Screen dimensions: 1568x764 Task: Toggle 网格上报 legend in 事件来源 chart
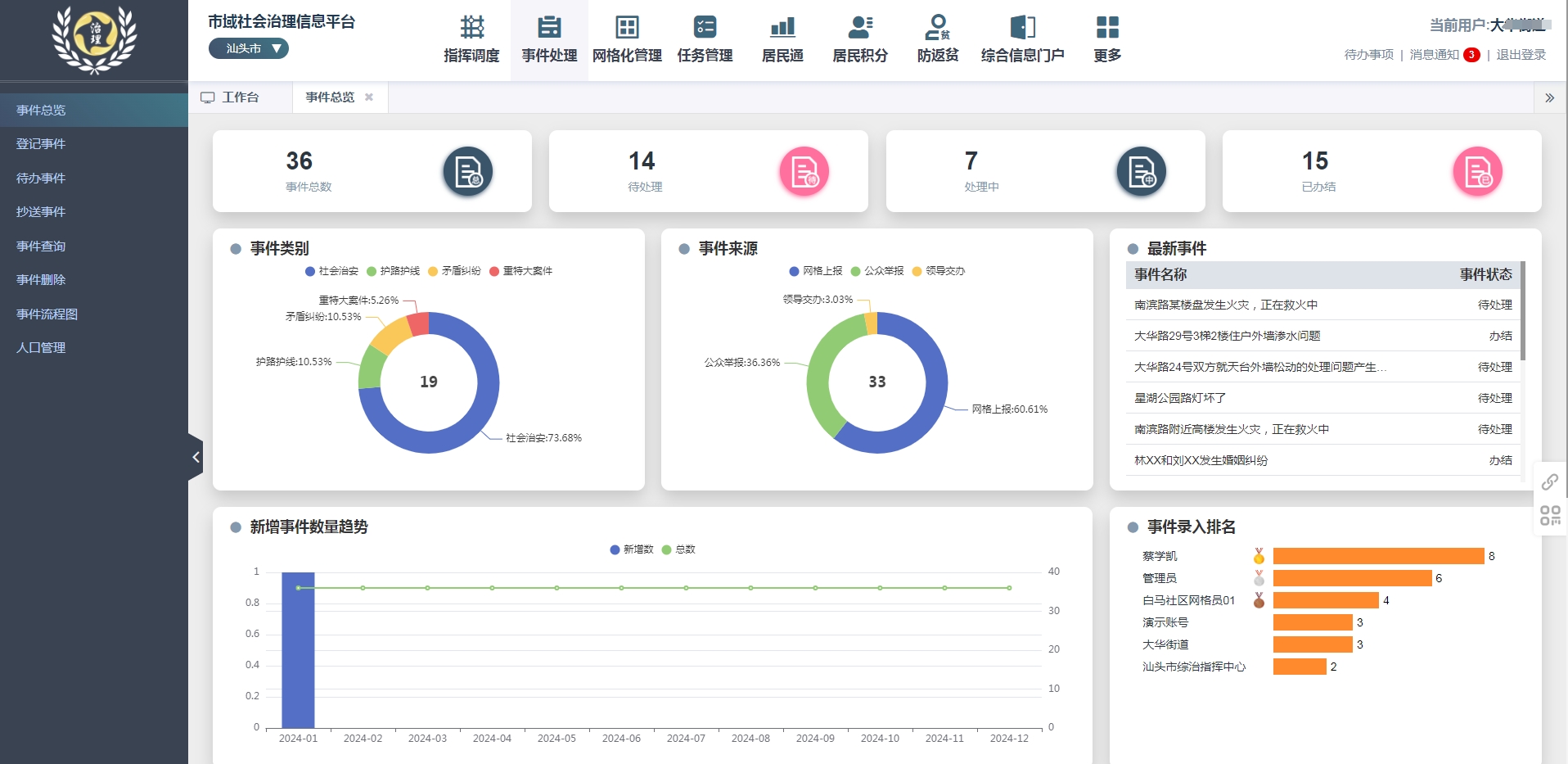816,271
